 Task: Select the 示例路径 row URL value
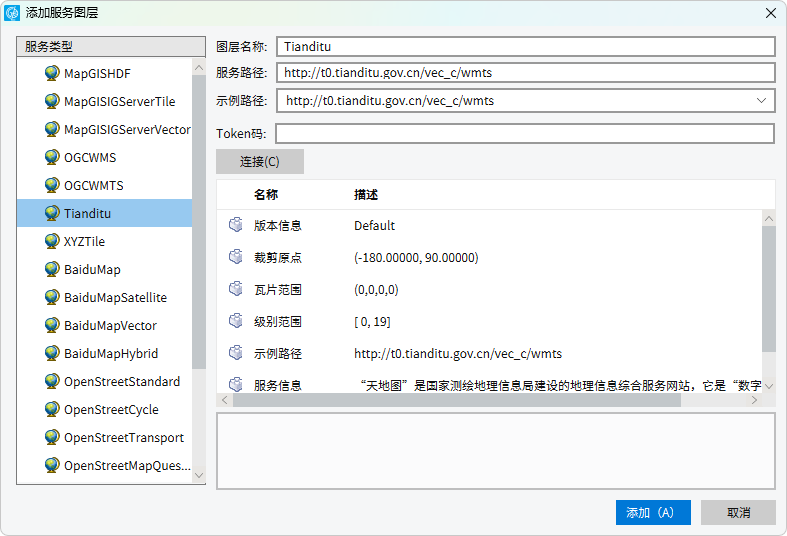458,354
